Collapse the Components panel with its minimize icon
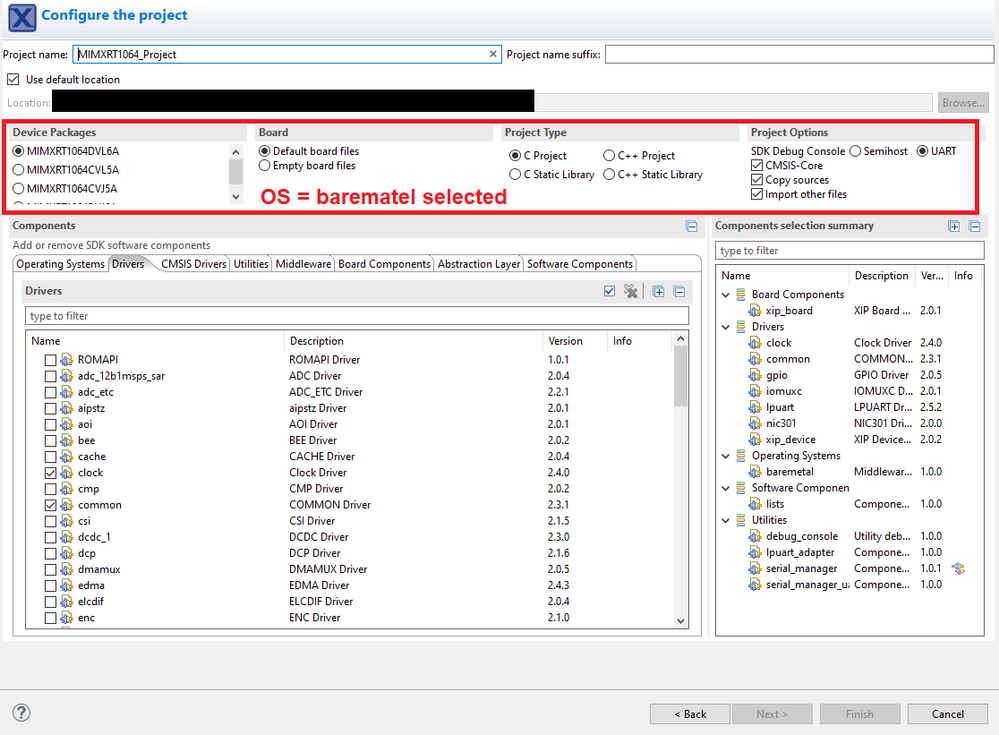Image resolution: width=999 pixels, height=735 pixels. coord(692,226)
